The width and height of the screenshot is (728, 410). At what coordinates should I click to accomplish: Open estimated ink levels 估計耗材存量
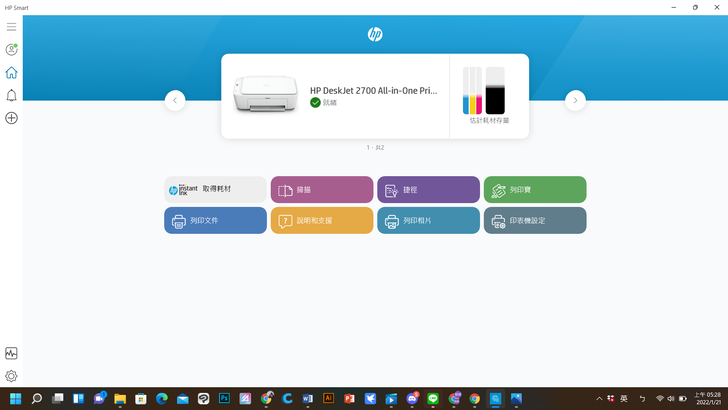(x=489, y=120)
